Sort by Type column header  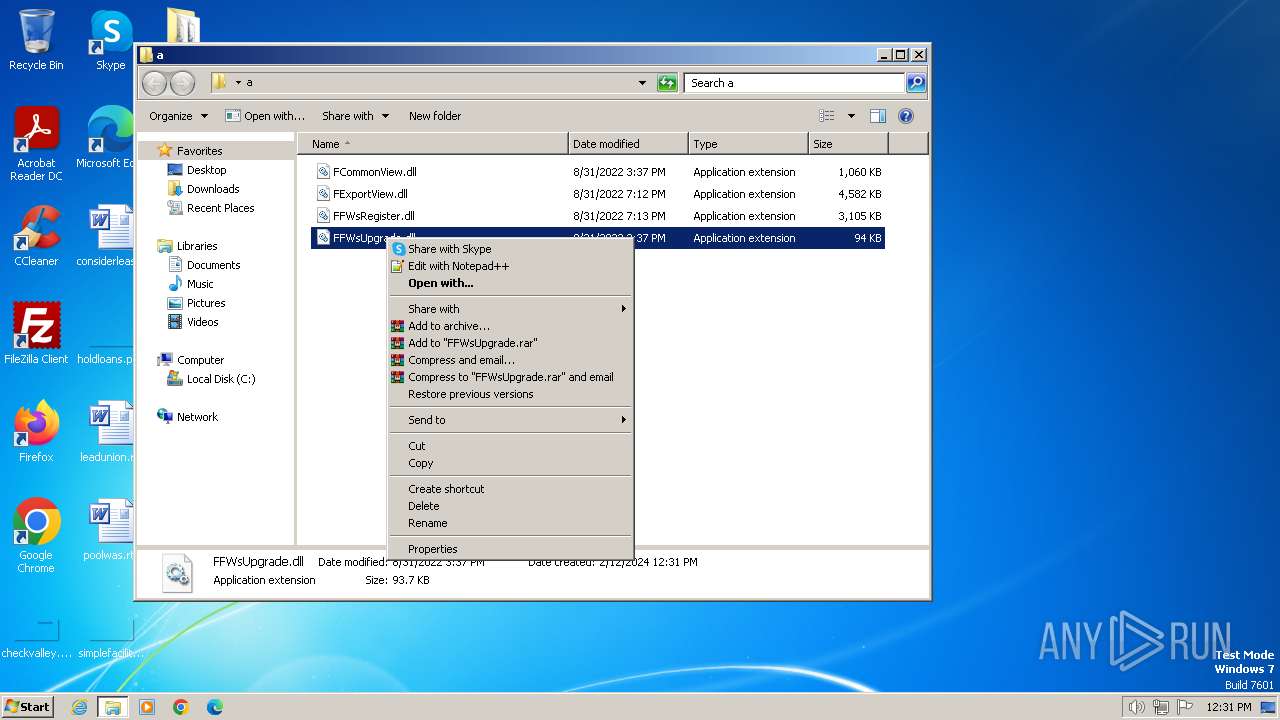coord(748,144)
